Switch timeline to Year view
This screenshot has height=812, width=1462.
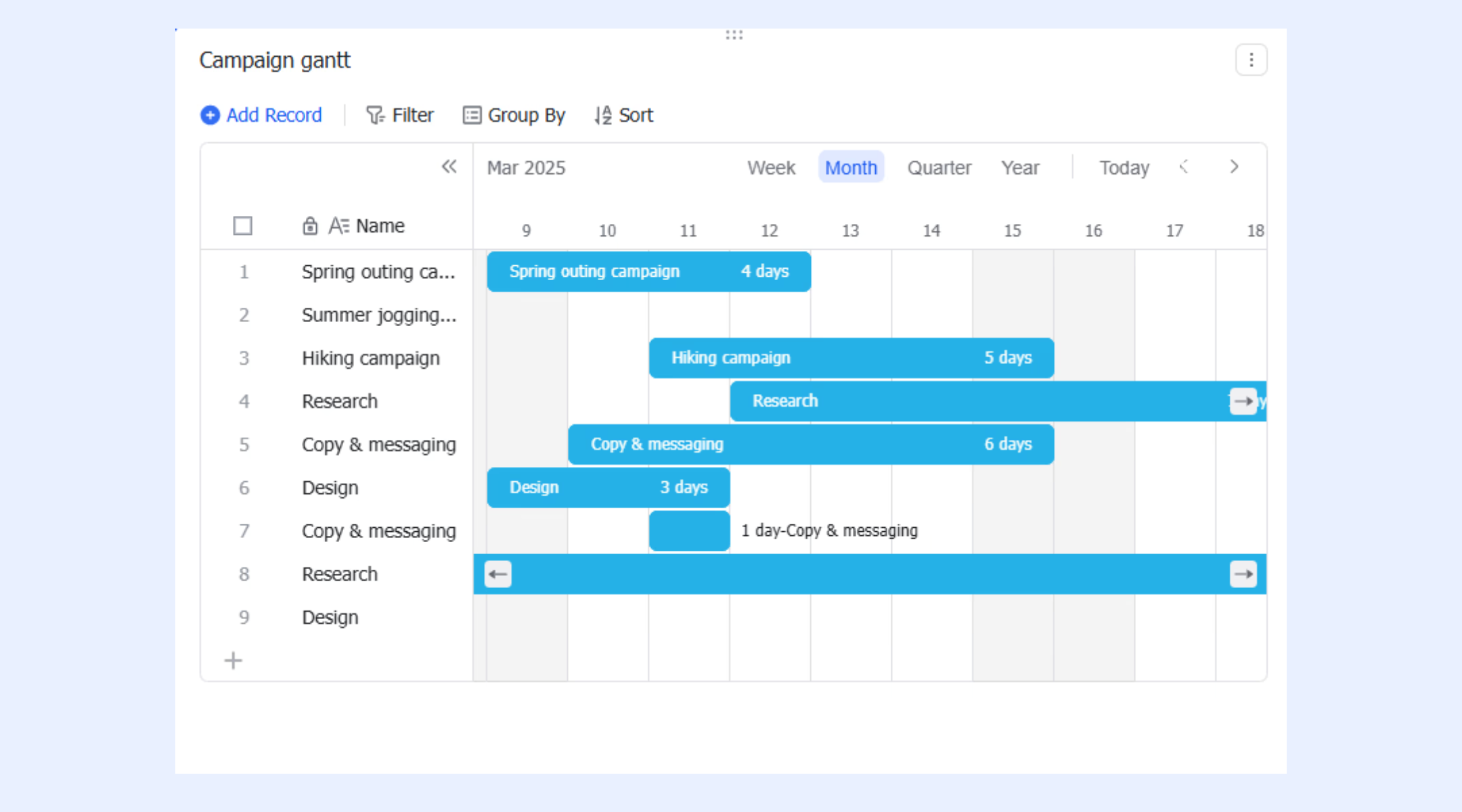[1020, 167]
